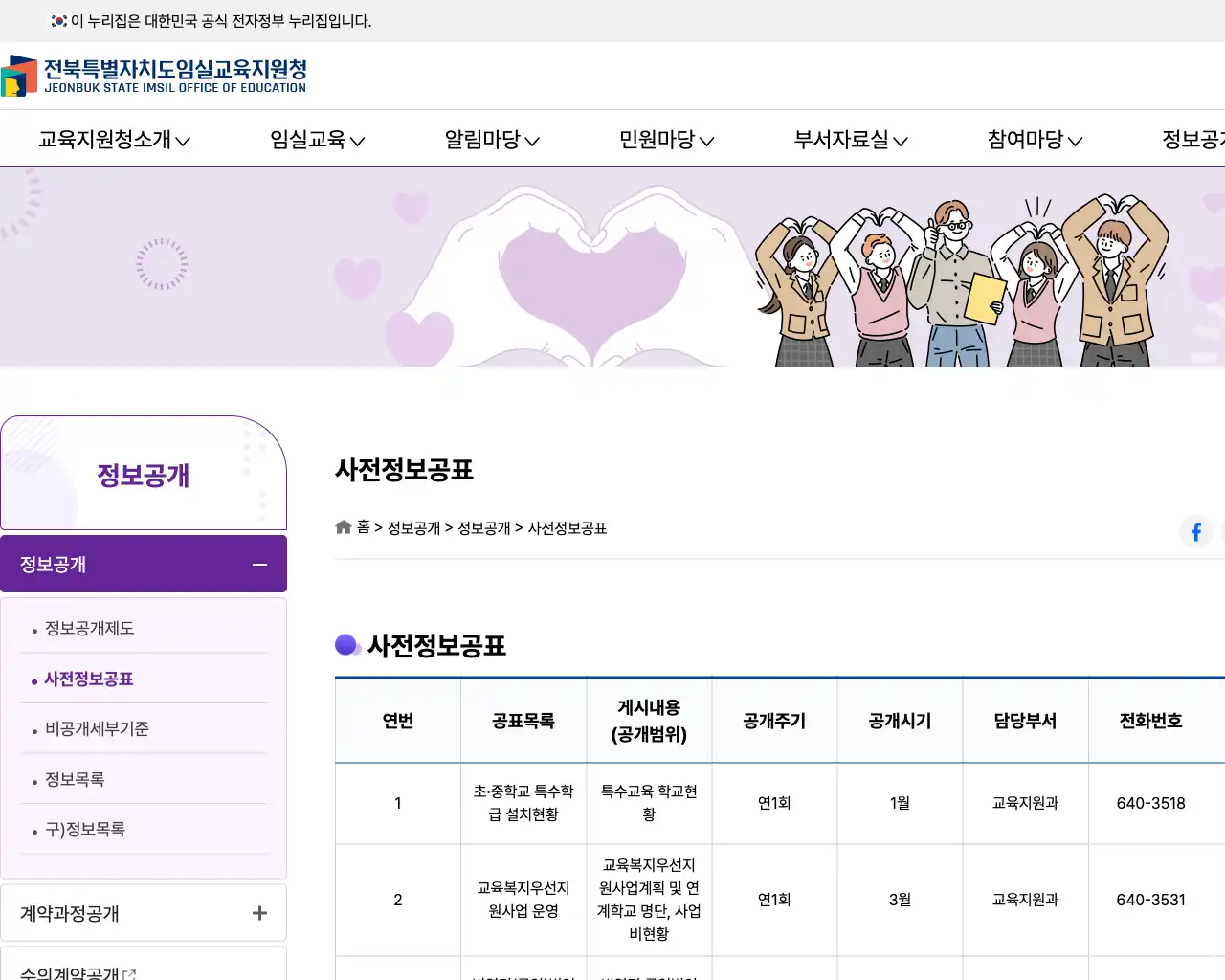Click 정보공개 in the breadcrumb trail

point(412,527)
